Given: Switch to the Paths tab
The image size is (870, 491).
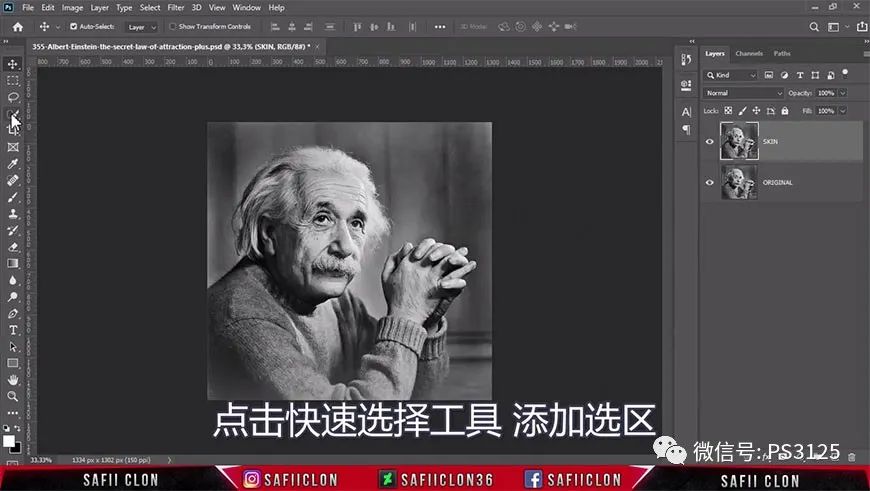Looking at the screenshot, I should click(x=782, y=54).
